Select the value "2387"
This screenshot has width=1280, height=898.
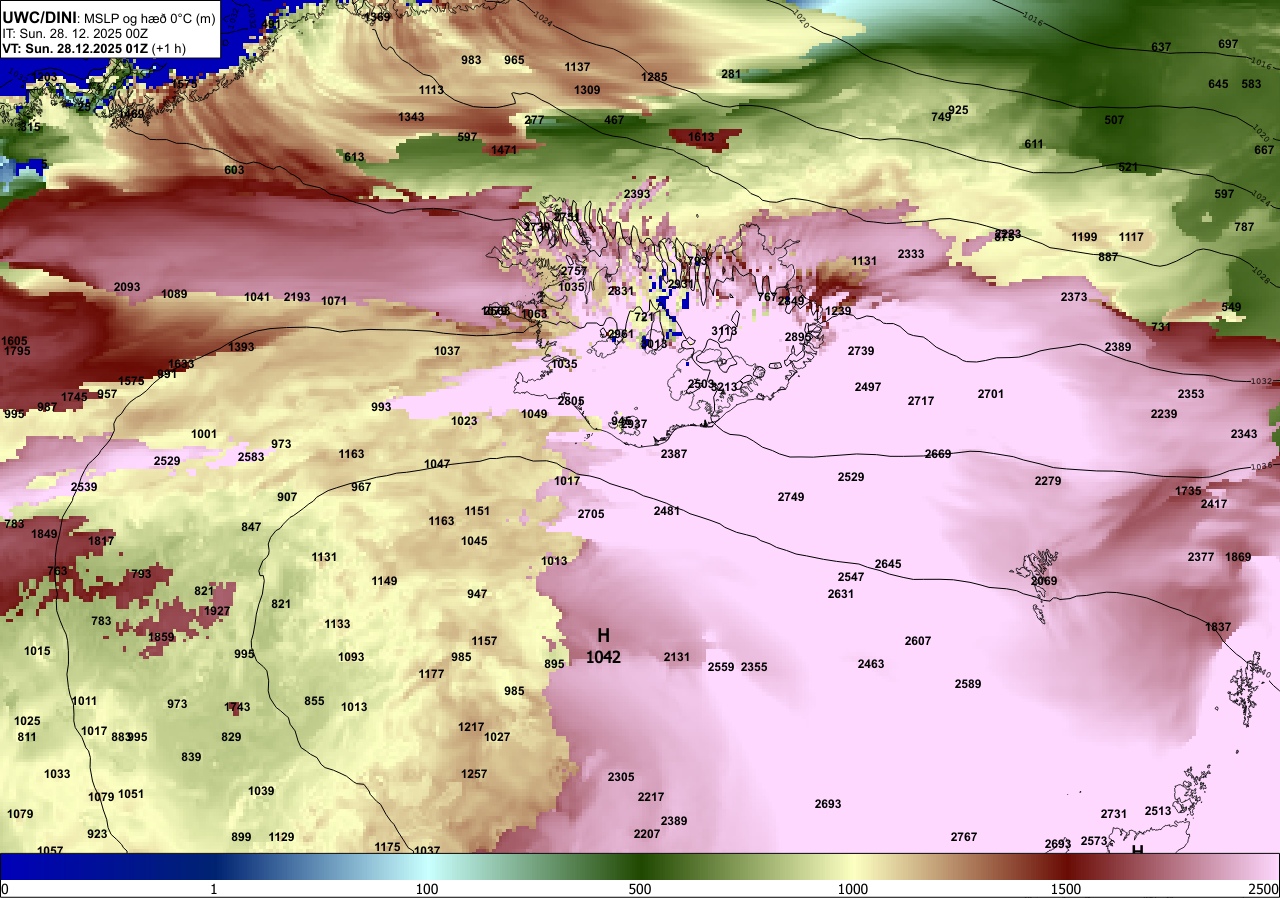[674, 454]
